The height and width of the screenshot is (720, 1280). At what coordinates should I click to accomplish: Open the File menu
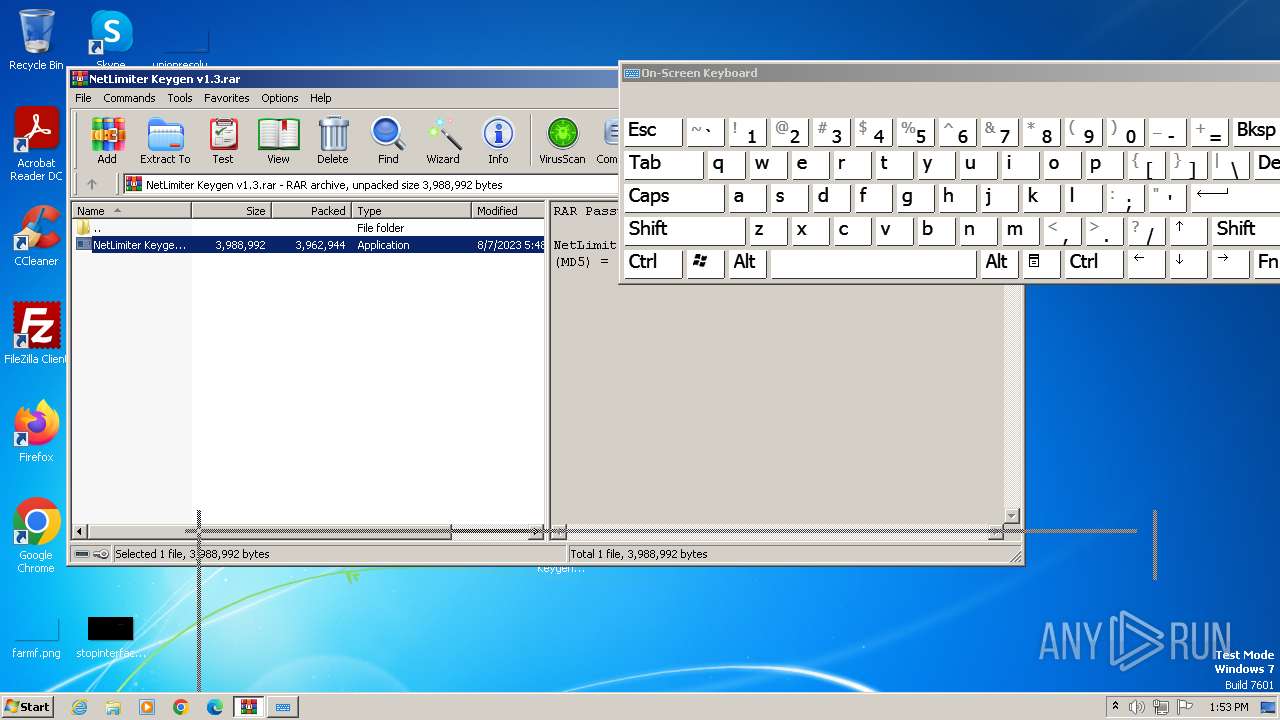(83, 98)
